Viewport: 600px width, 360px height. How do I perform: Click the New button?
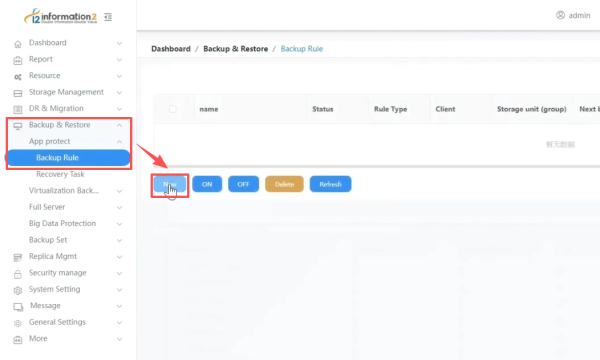click(x=170, y=184)
